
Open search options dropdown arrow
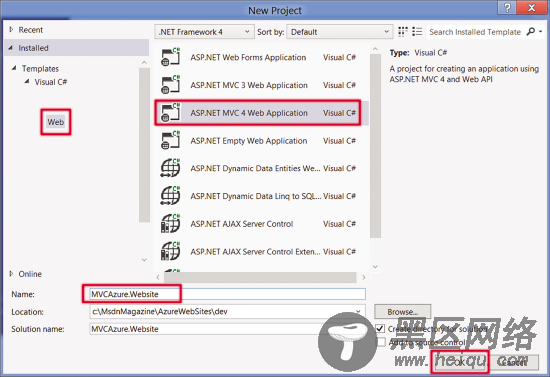[x=541, y=32]
